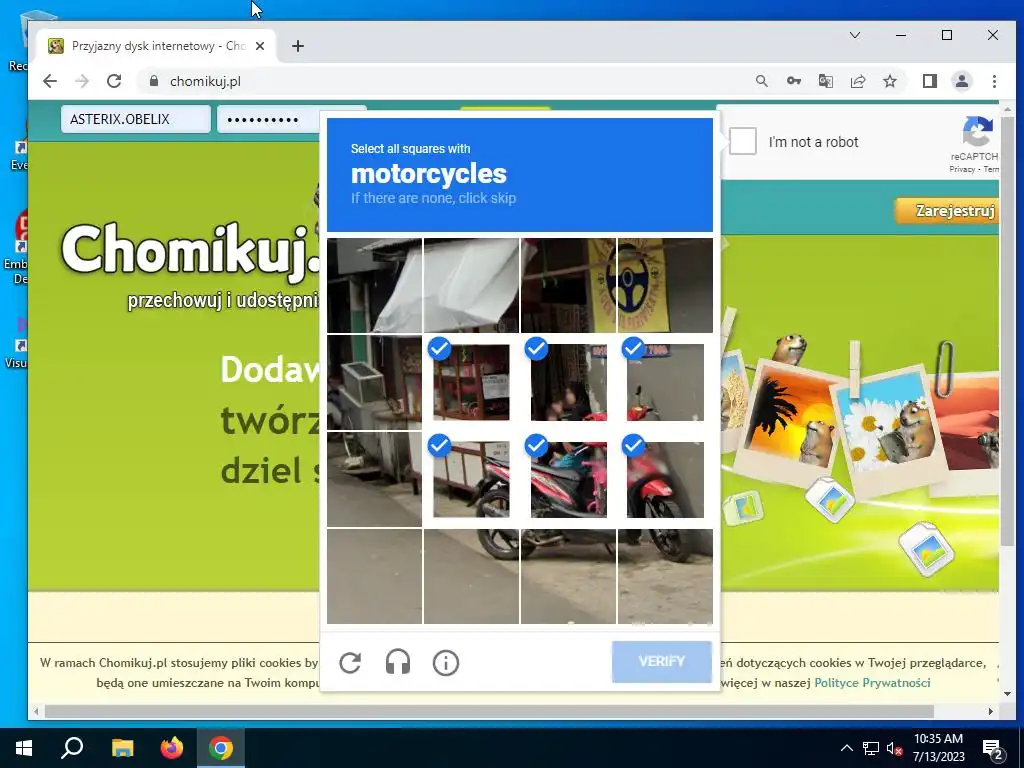Show hidden system tray icons
1024x768 pixels.
(x=846, y=748)
